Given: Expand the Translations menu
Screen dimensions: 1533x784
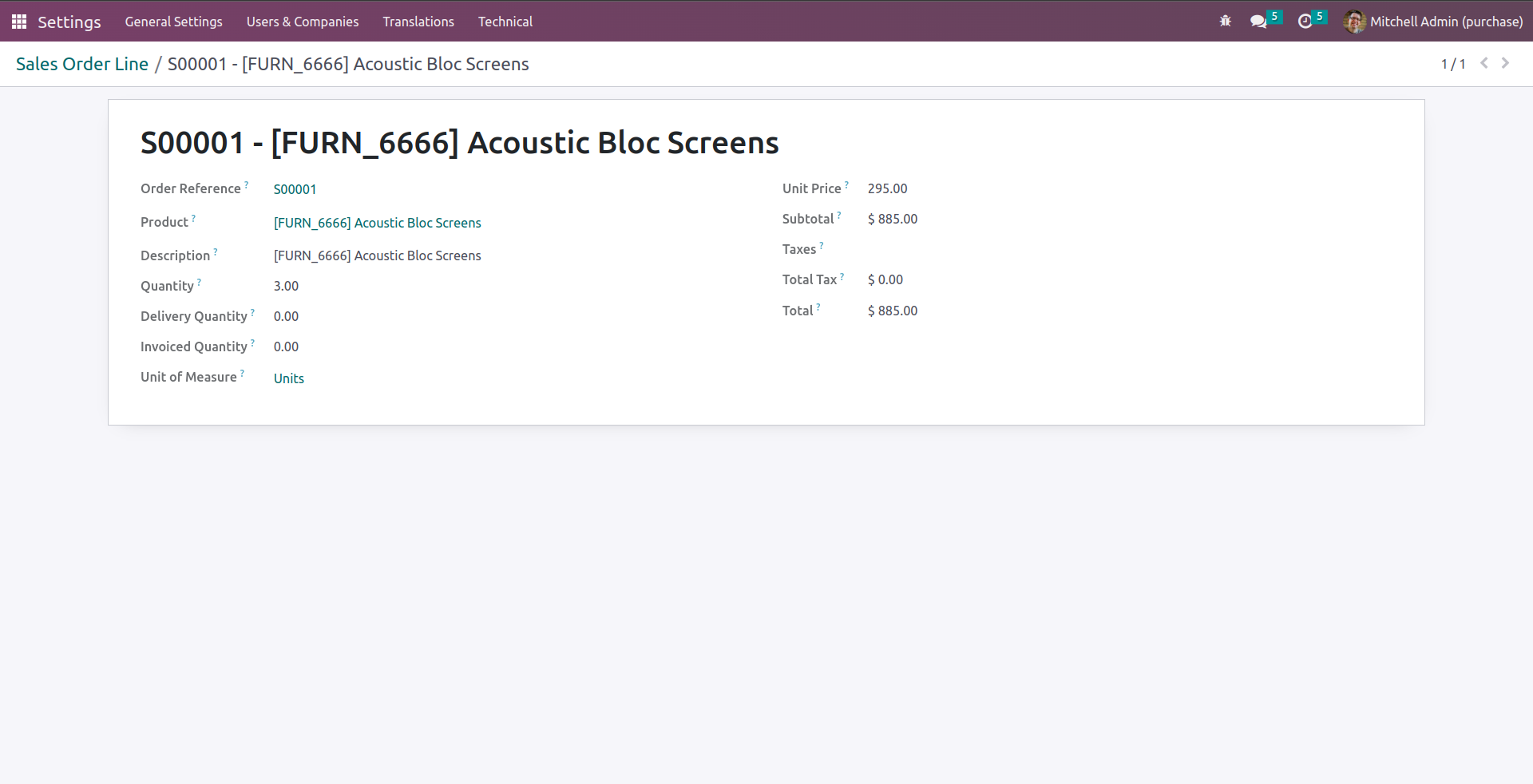Looking at the screenshot, I should [x=418, y=22].
